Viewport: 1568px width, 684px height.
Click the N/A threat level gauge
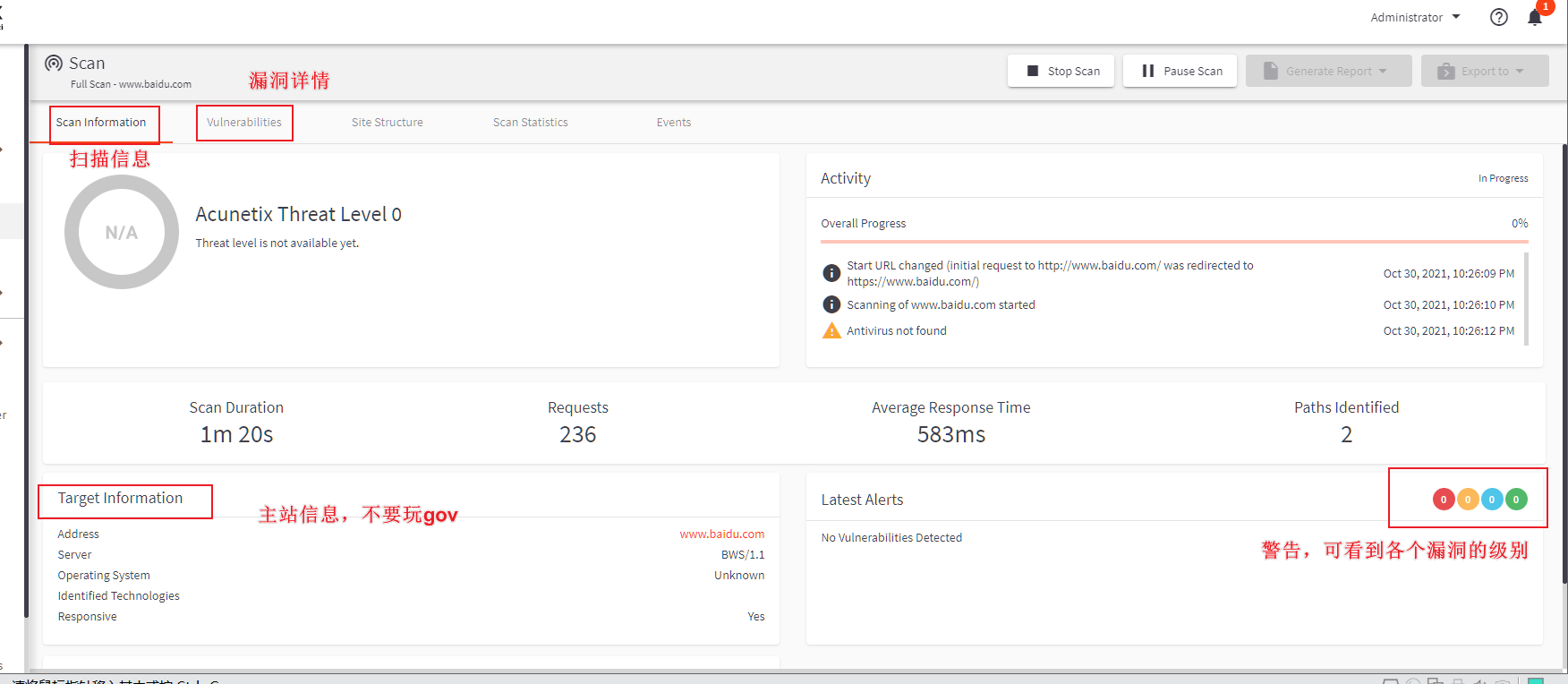122,232
